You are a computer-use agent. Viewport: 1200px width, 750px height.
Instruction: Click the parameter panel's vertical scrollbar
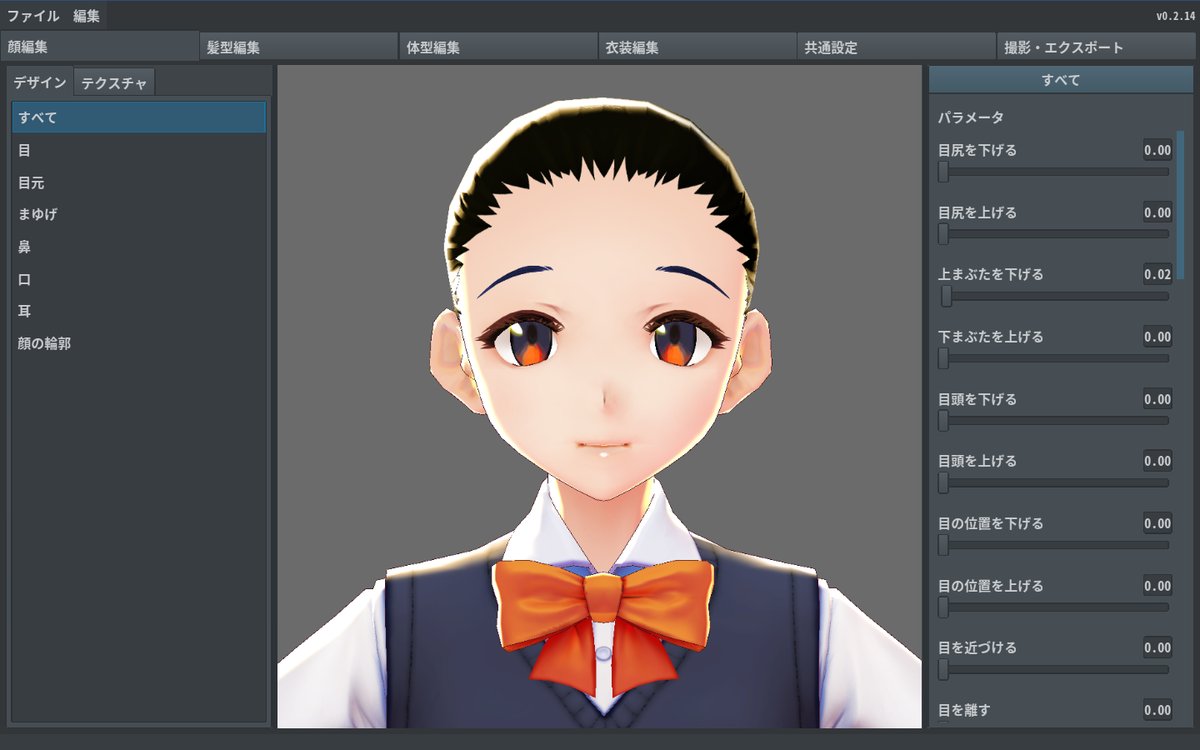(x=1181, y=200)
